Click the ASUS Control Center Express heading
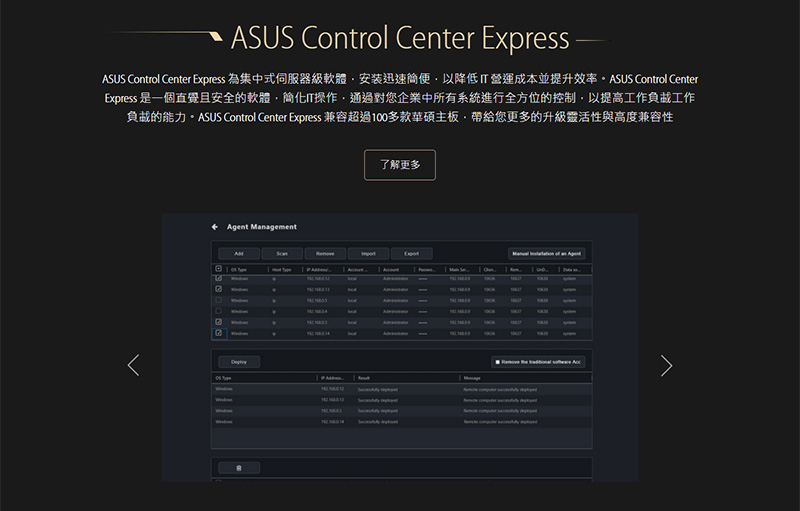Viewport: 800px width, 511px height. pos(400,38)
